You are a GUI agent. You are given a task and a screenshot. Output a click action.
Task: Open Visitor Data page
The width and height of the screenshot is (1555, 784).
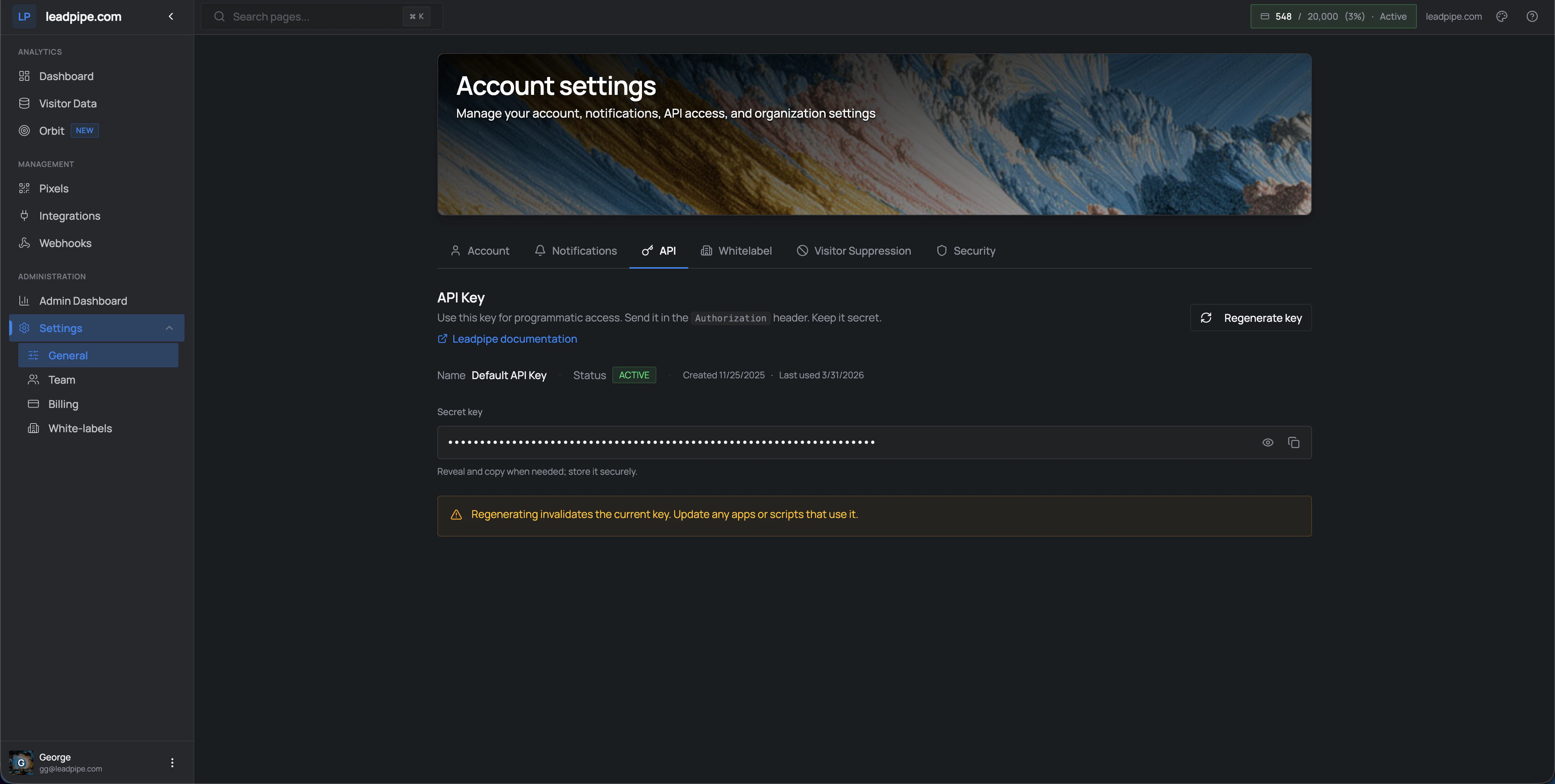click(x=68, y=103)
